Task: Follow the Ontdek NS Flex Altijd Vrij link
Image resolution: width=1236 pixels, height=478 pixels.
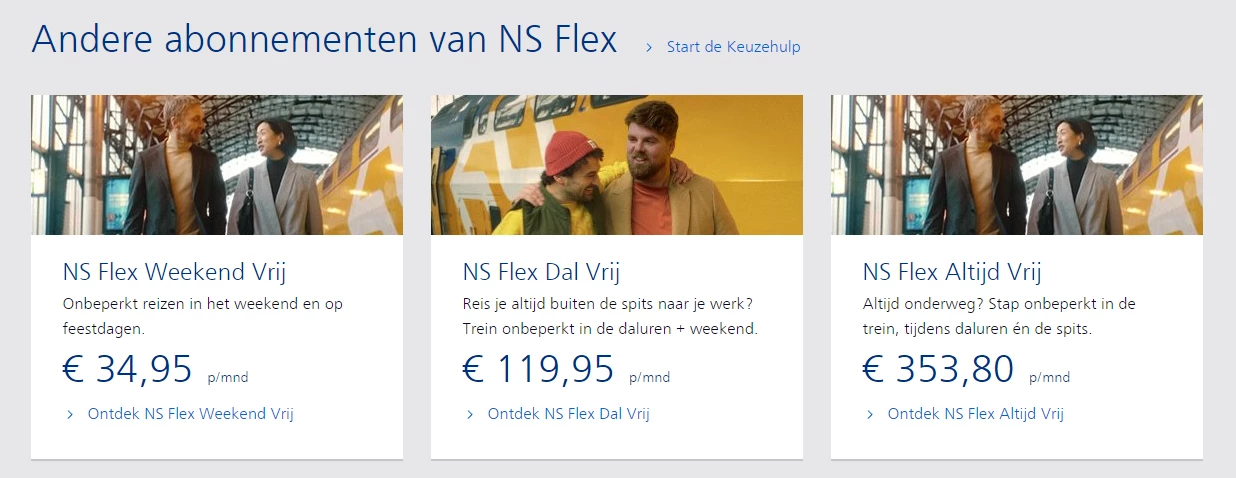Action: [x=975, y=414]
